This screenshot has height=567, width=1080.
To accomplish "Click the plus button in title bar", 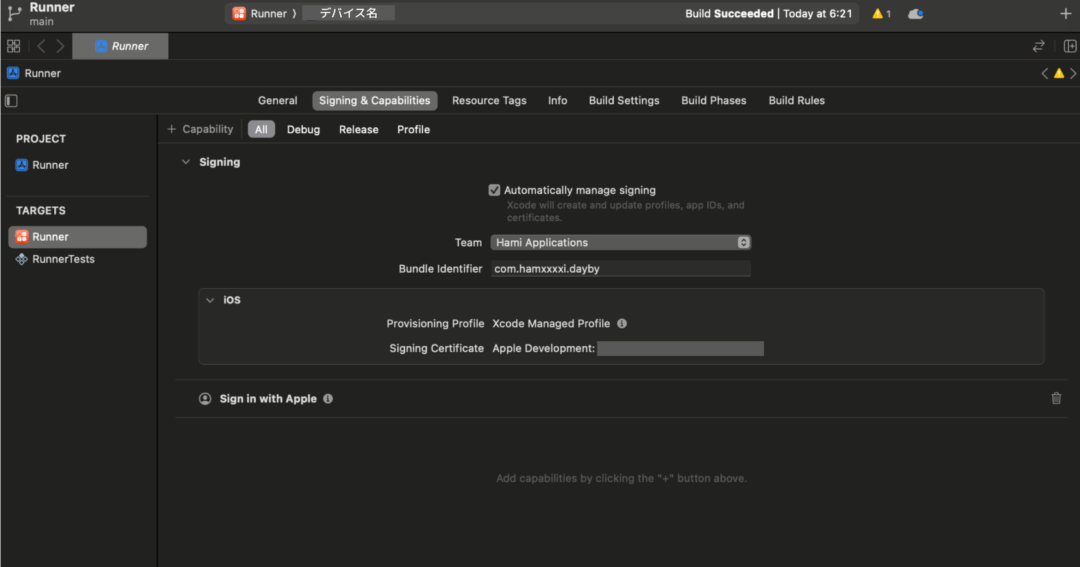I will tap(1066, 14).
